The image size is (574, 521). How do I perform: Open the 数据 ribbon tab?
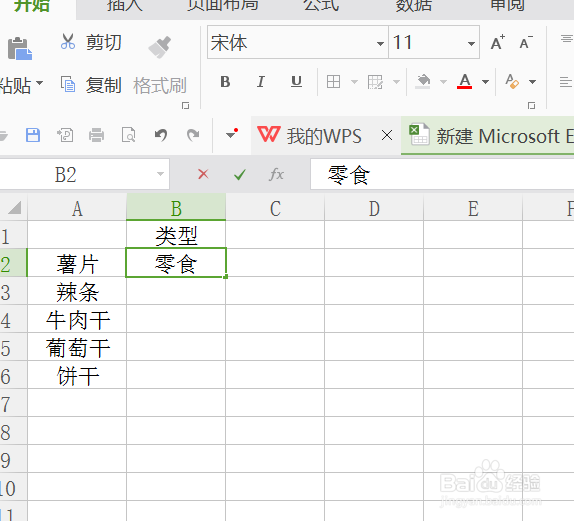click(414, 6)
